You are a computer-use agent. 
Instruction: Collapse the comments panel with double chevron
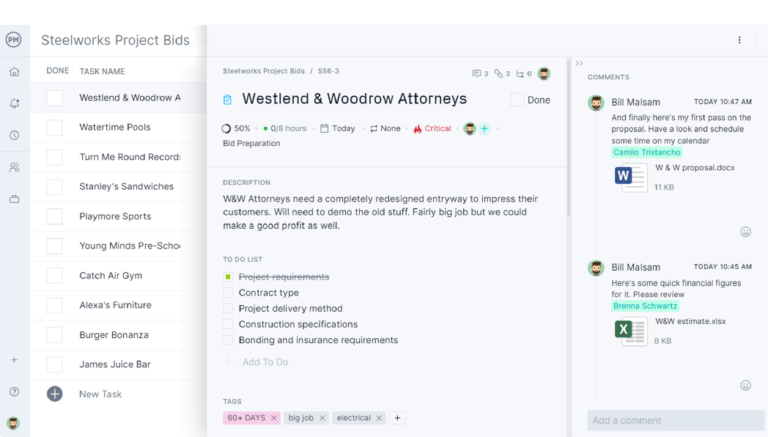(579, 63)
